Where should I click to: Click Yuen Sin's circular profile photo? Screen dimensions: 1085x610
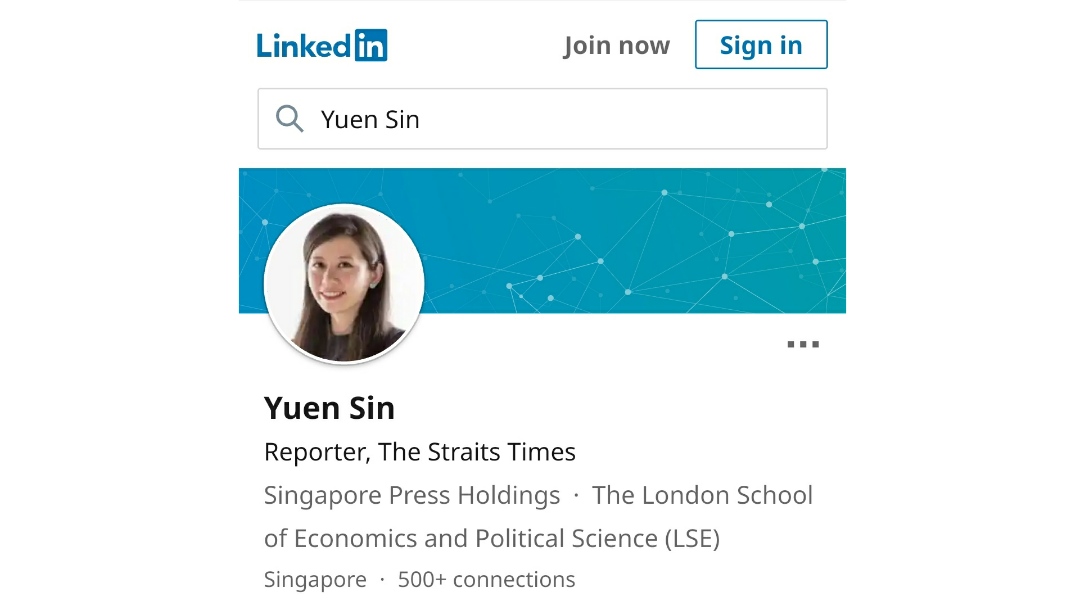coord(344,284)
